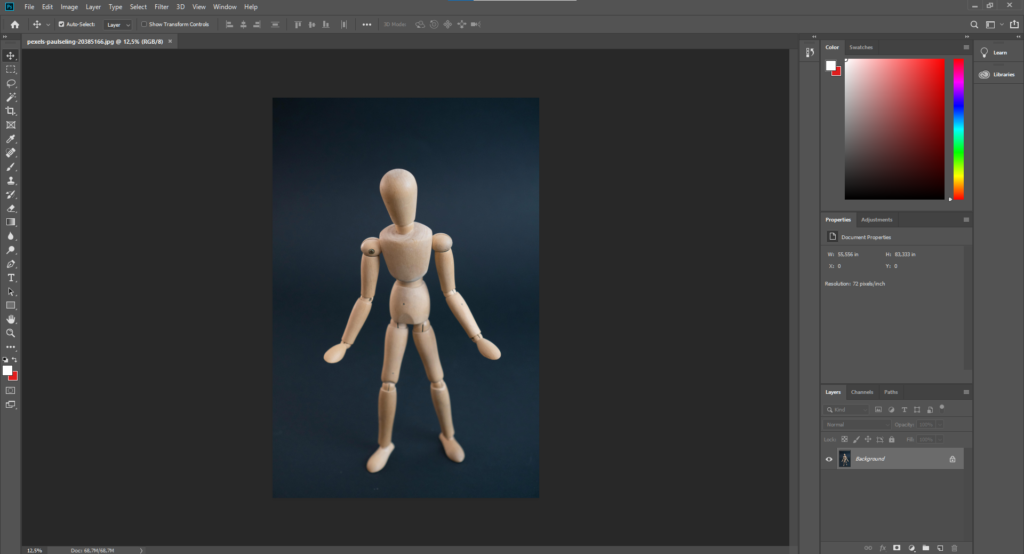Enable Show Transform Controls checkbox

[144, 24]
